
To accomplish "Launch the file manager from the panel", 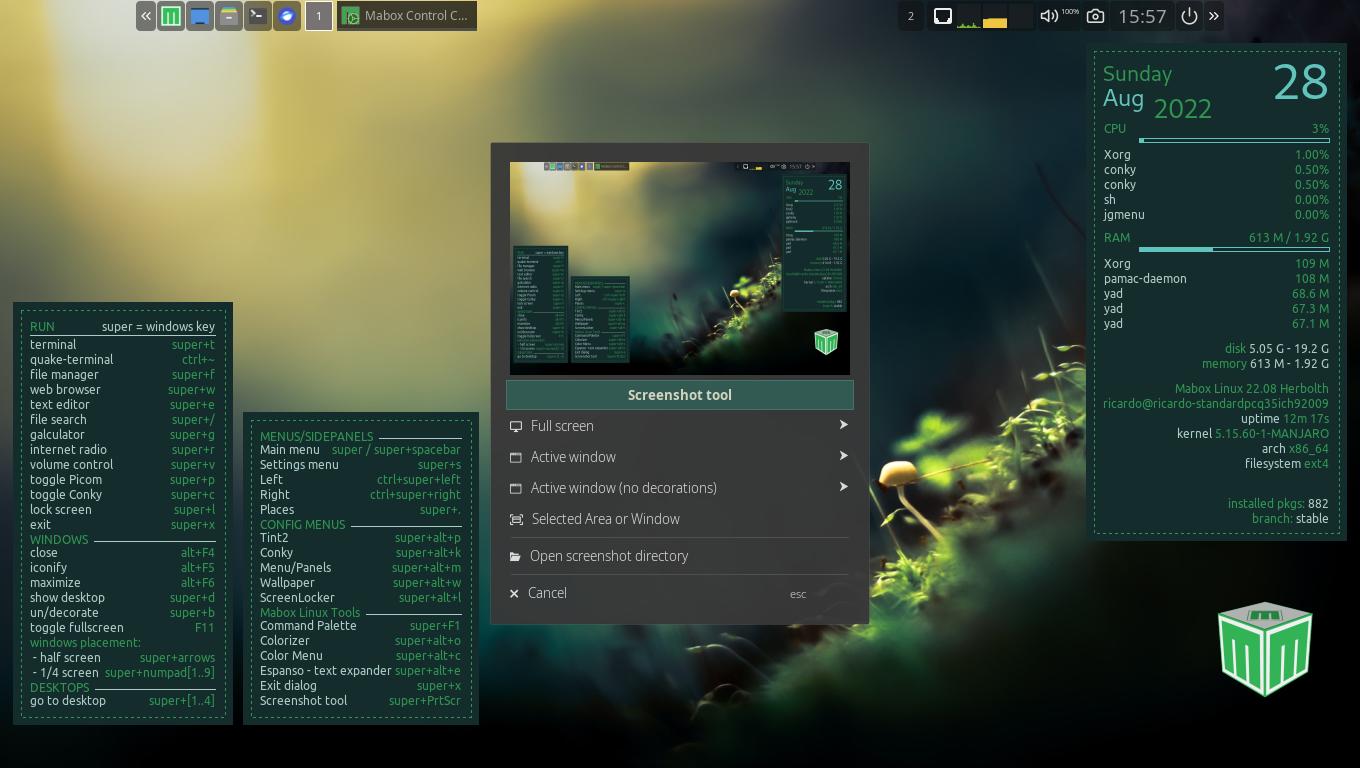I will [229, 16].
